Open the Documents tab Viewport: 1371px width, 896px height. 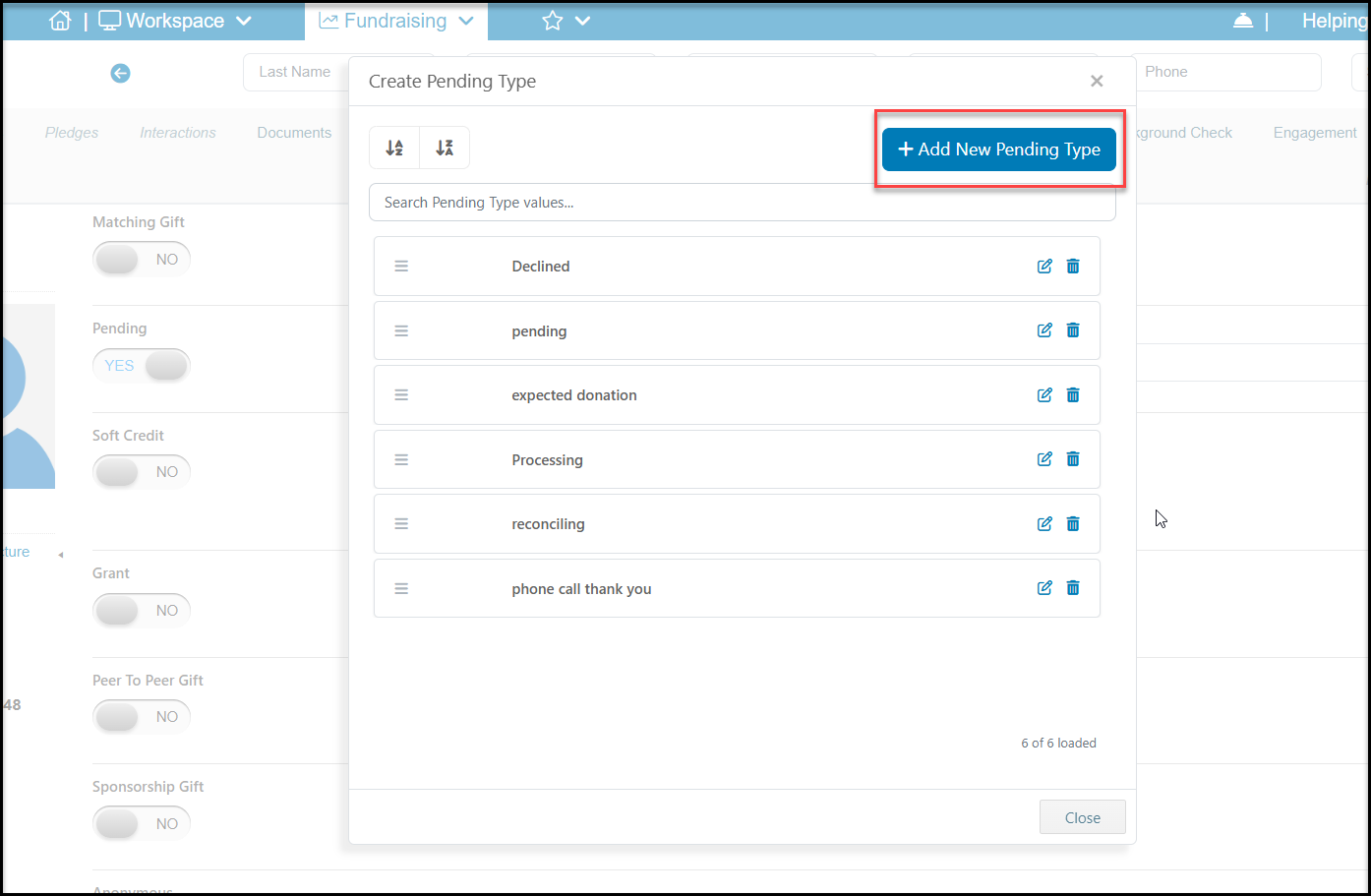click(x=294, y=133)
